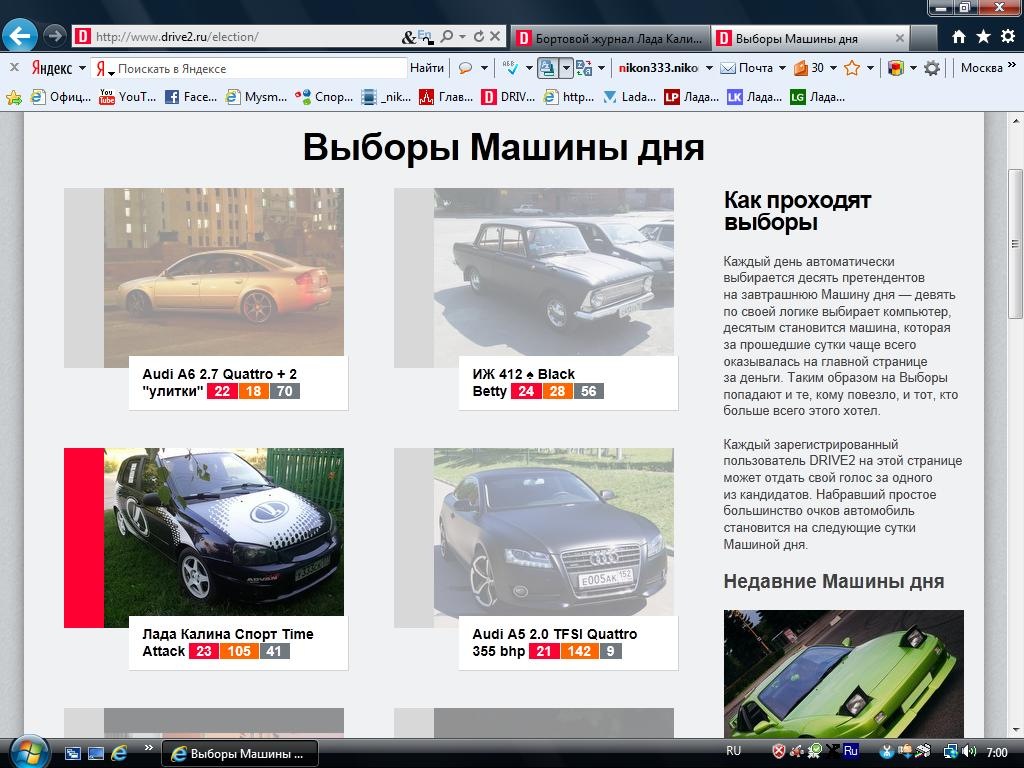Add to favorites bar star icon
The image size is (1024, 768).
point(14,97)
